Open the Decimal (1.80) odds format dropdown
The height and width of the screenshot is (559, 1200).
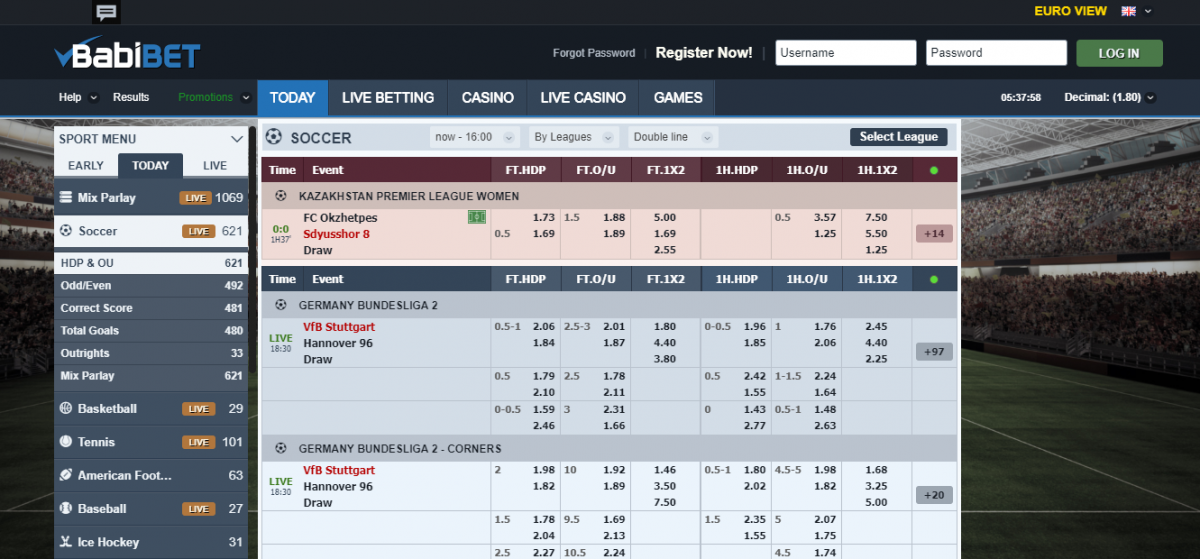coord(1110,97)
